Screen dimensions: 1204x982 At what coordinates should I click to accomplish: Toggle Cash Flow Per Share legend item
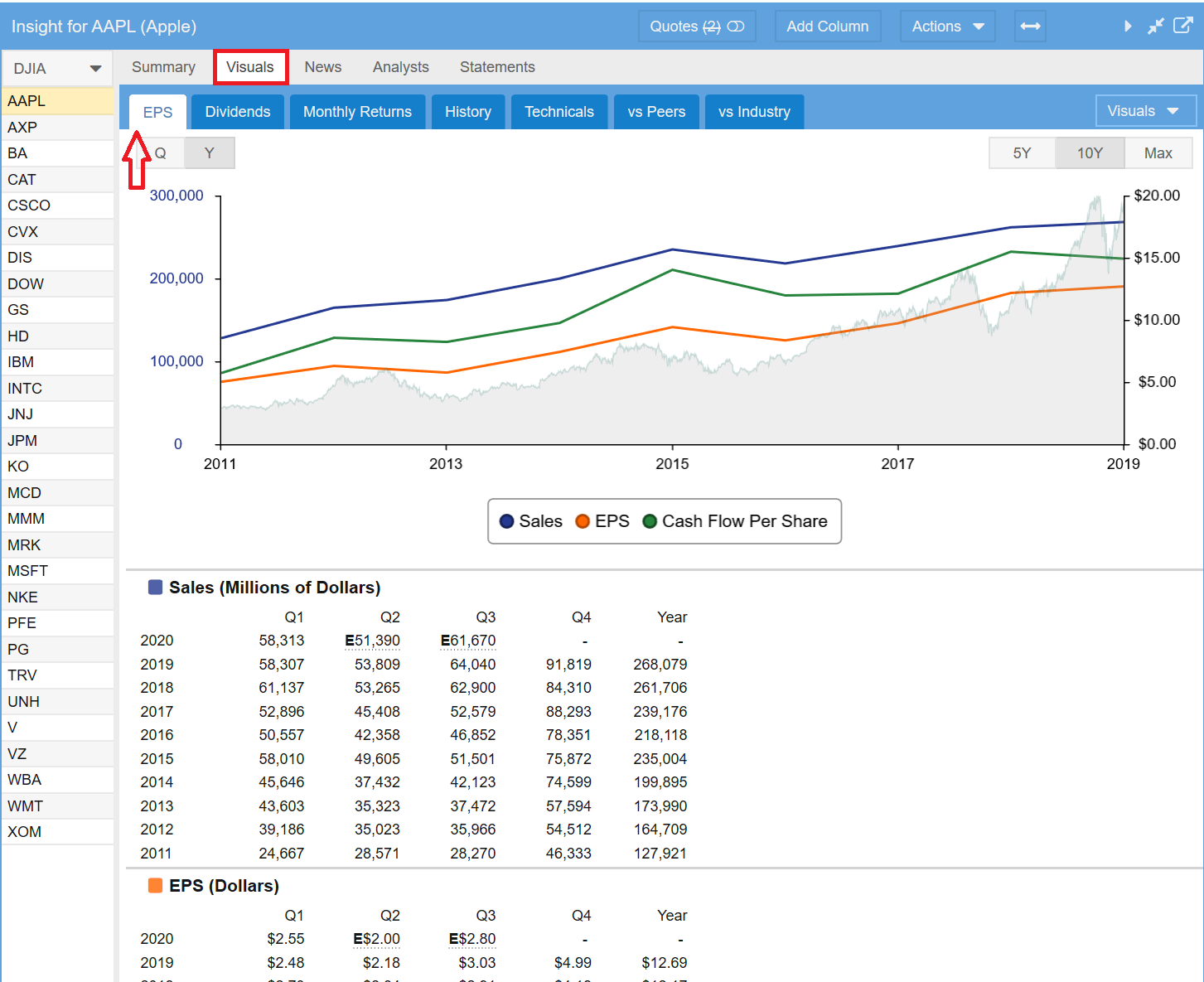(735, 521)
